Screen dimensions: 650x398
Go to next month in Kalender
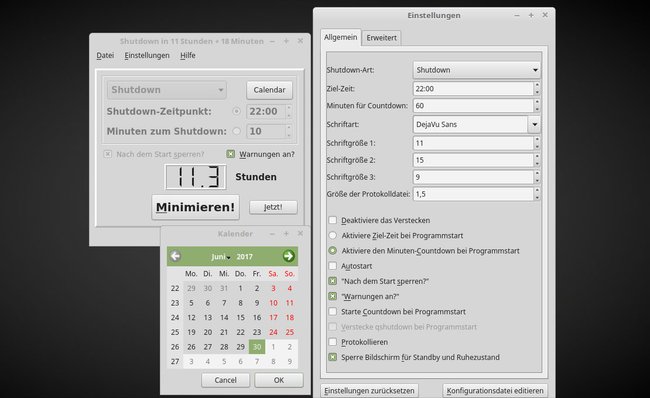click(289, 256)
